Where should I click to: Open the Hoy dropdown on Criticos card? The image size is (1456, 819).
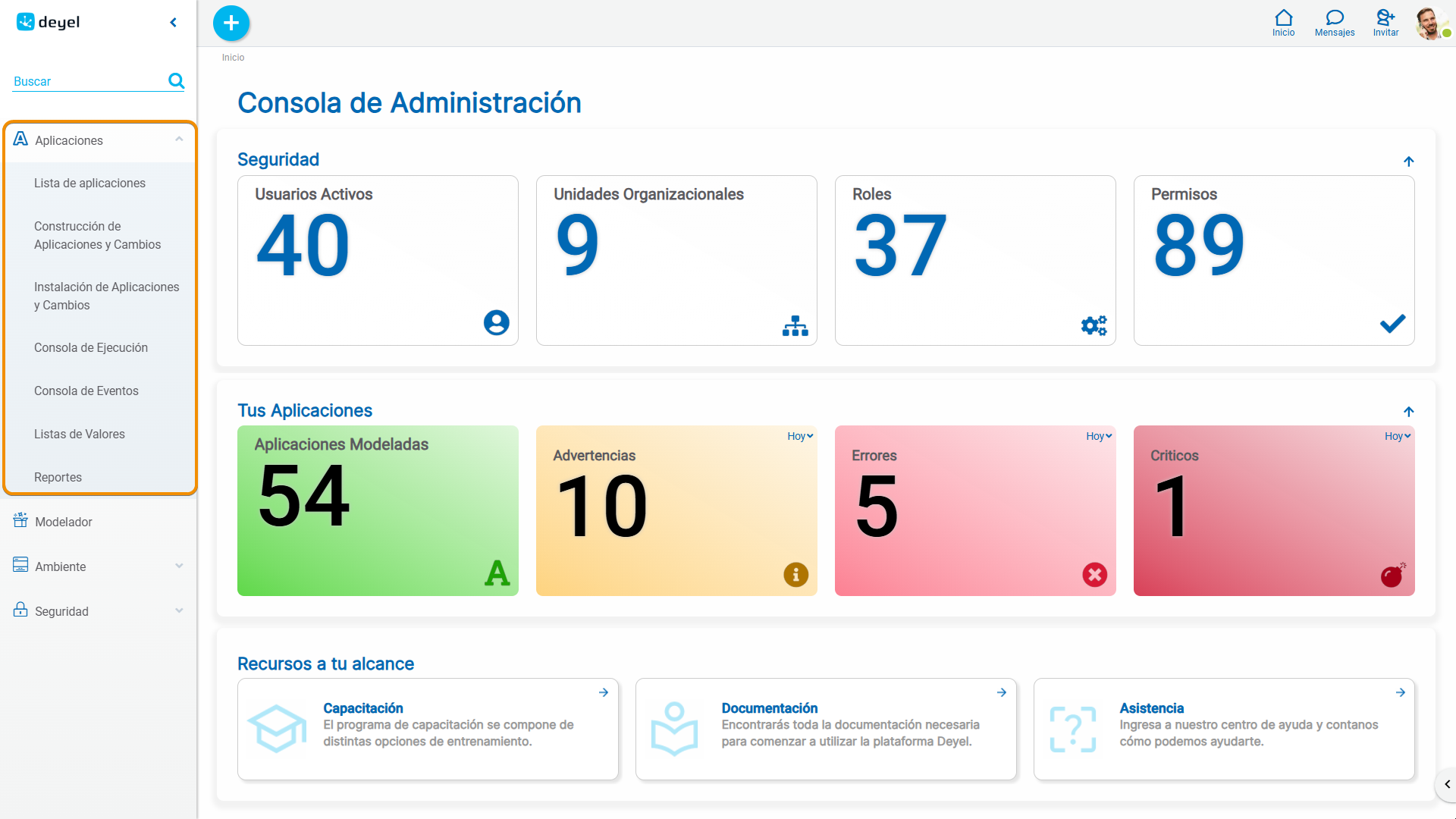(x=1398, y=436)
